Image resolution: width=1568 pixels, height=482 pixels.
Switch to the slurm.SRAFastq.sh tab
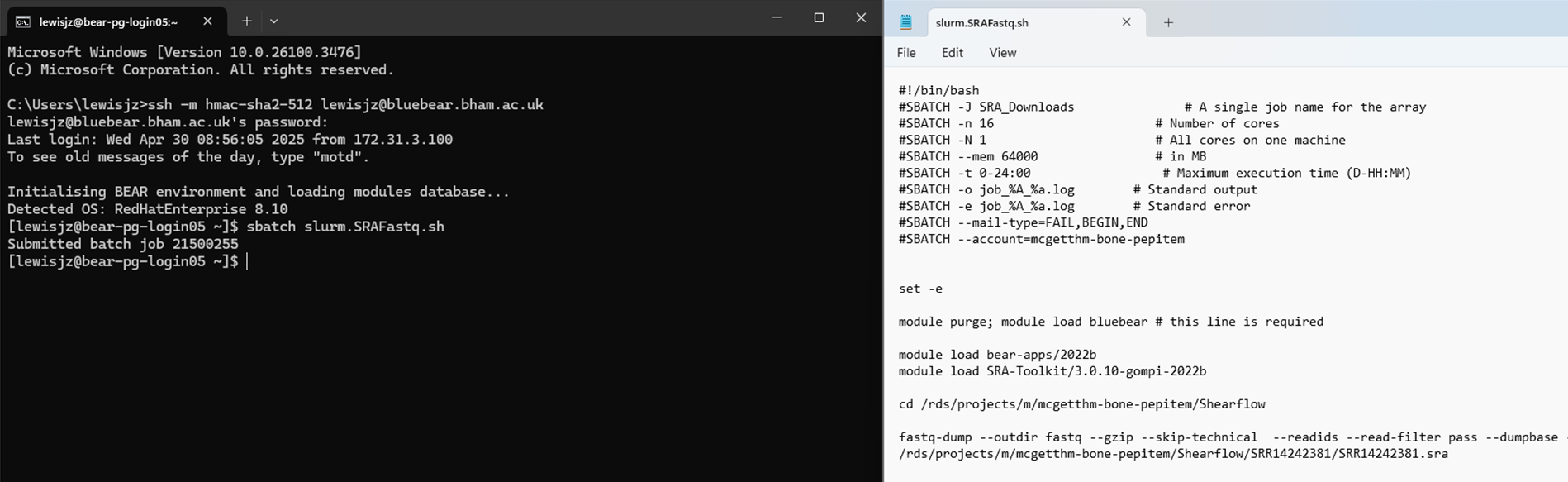[981, 23]
